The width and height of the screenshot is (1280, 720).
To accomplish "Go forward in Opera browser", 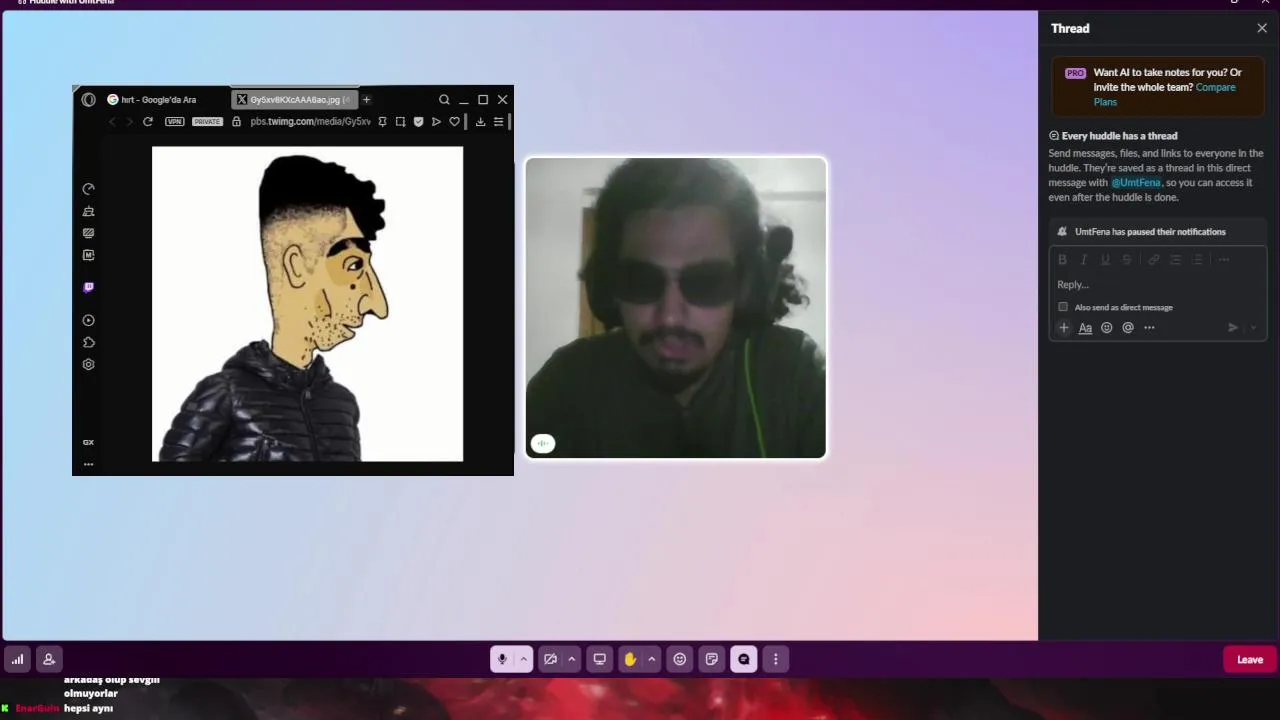I will [x=129, y=122].
